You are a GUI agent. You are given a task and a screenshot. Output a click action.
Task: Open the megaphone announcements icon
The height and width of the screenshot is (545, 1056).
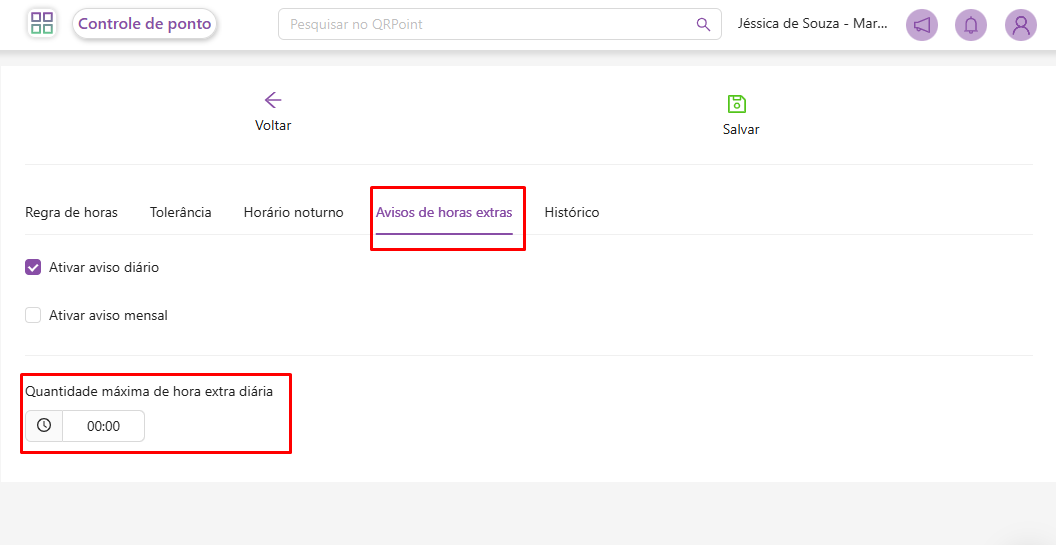point(921,25)
